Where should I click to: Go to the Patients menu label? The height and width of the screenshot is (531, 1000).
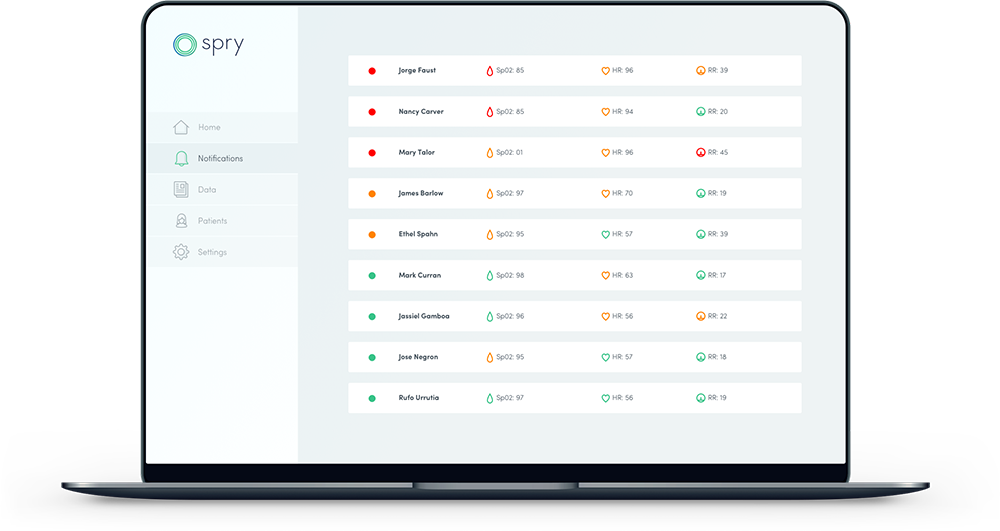[x=212, y=221]
